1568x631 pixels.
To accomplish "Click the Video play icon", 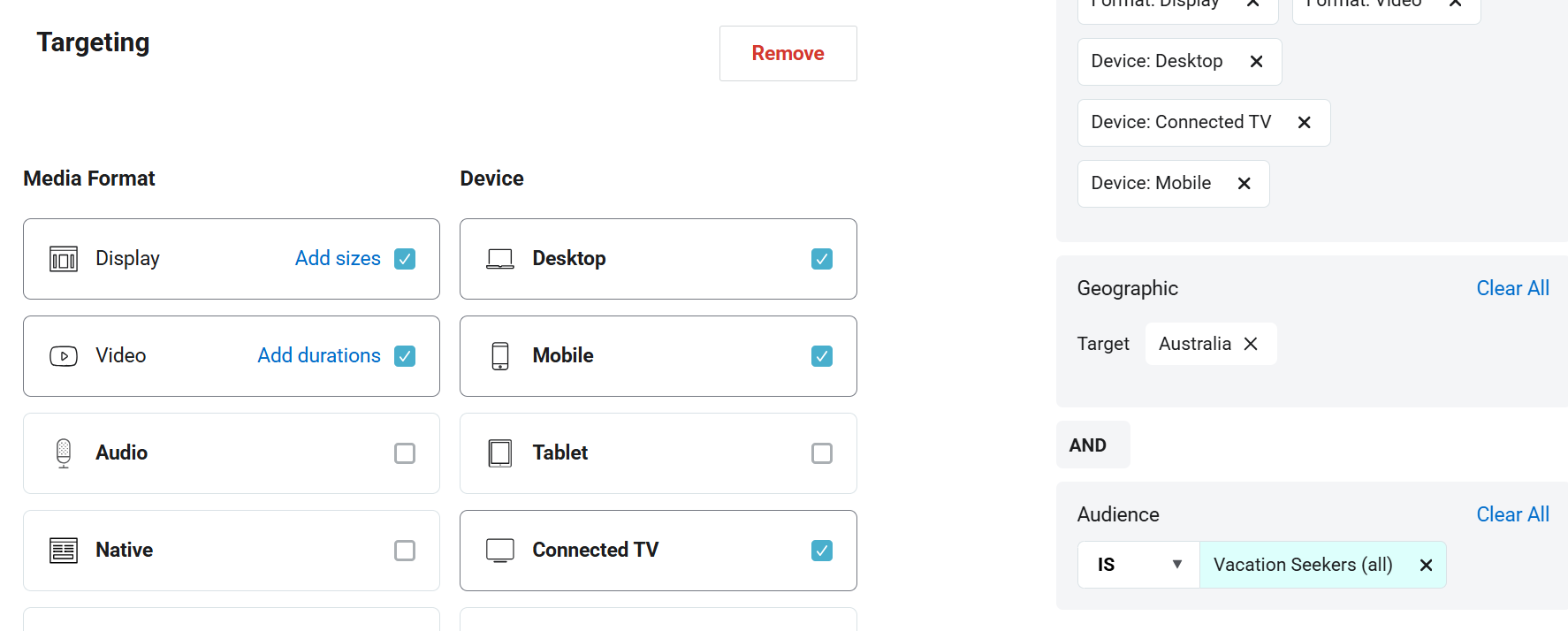I will pos(64,356).
